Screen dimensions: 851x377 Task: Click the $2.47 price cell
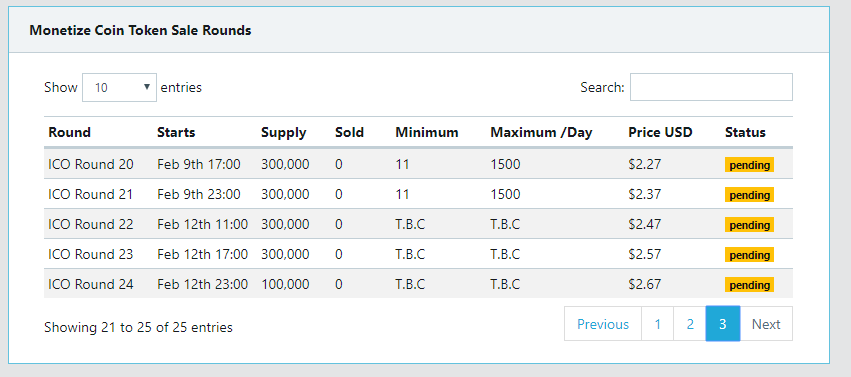(x=645, y=224)
